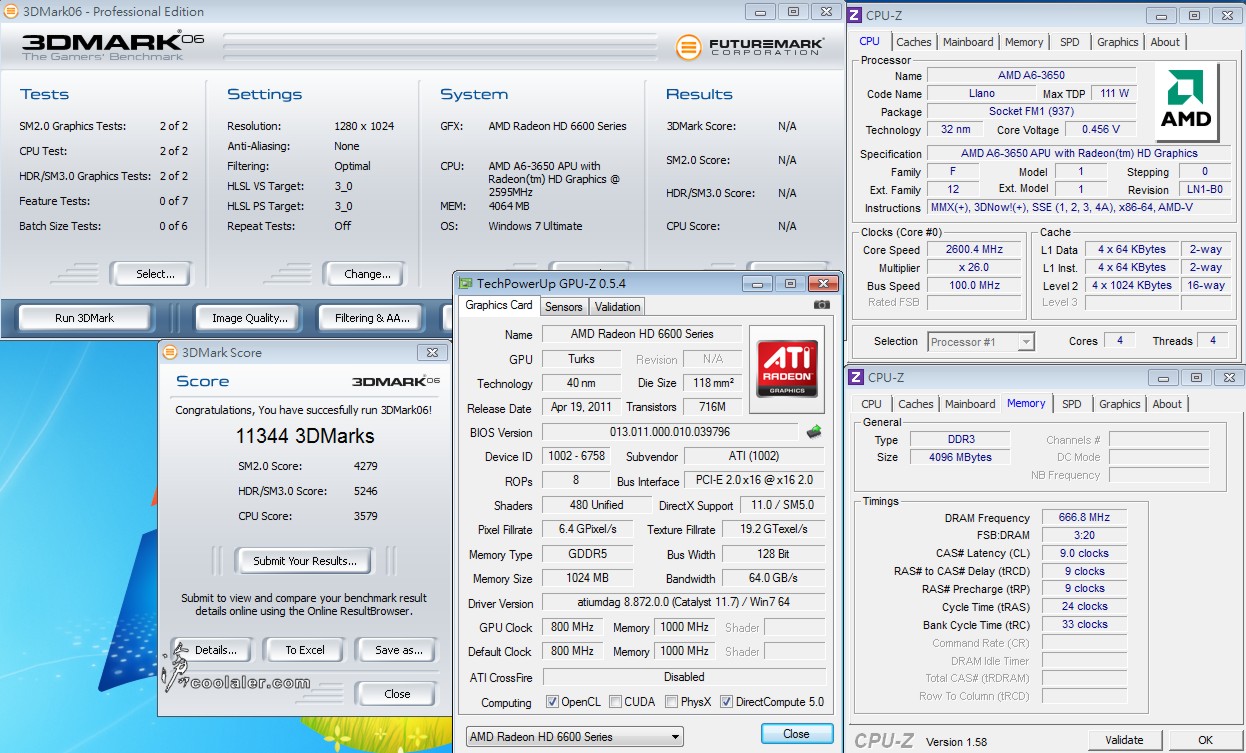Image resolution: width=1246 pixels, height=753 pixels.
Task: Open the SPD tab in lower CPU-Z window
Action: [x=1071, y=404]
